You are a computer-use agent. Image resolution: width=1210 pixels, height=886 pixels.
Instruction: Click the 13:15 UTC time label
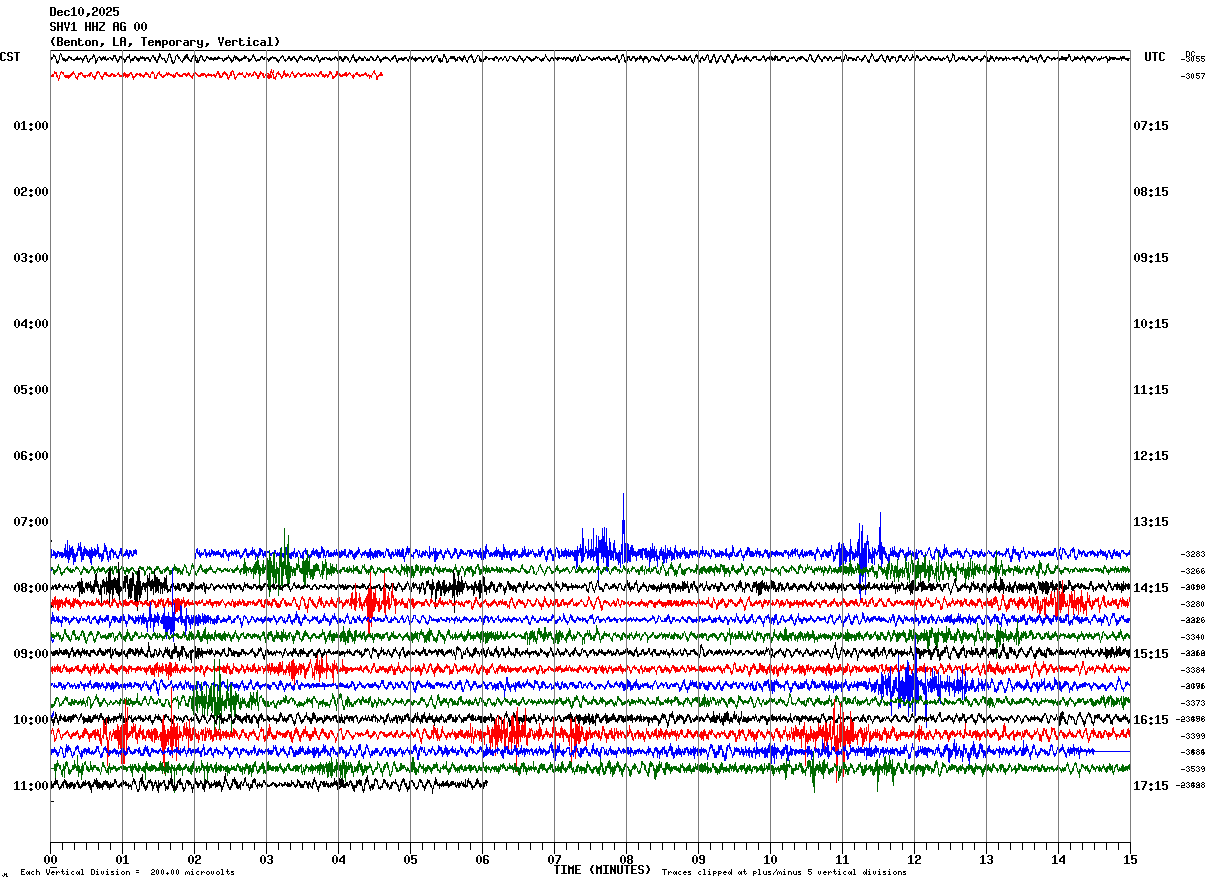pos(1151,522)
